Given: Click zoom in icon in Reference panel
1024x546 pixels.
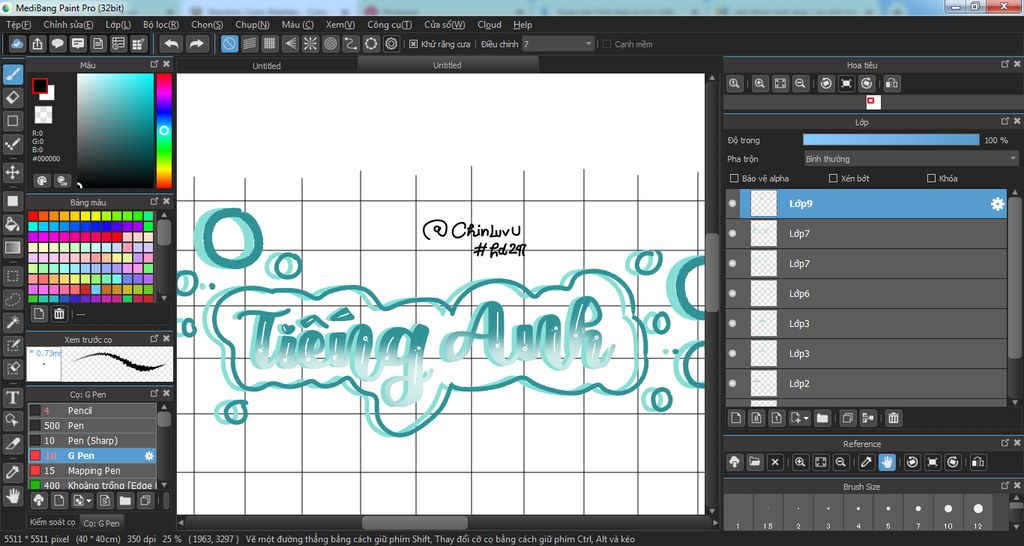Looking at the screenshot, I should coord(800,462).
